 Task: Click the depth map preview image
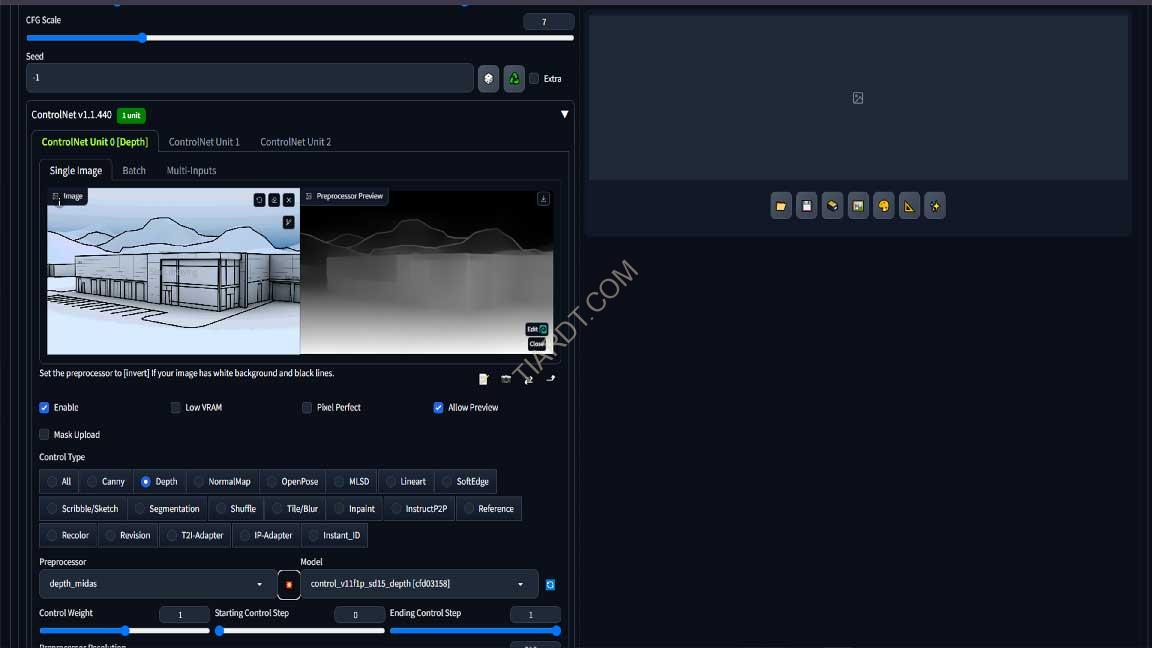tap(427, 271)
